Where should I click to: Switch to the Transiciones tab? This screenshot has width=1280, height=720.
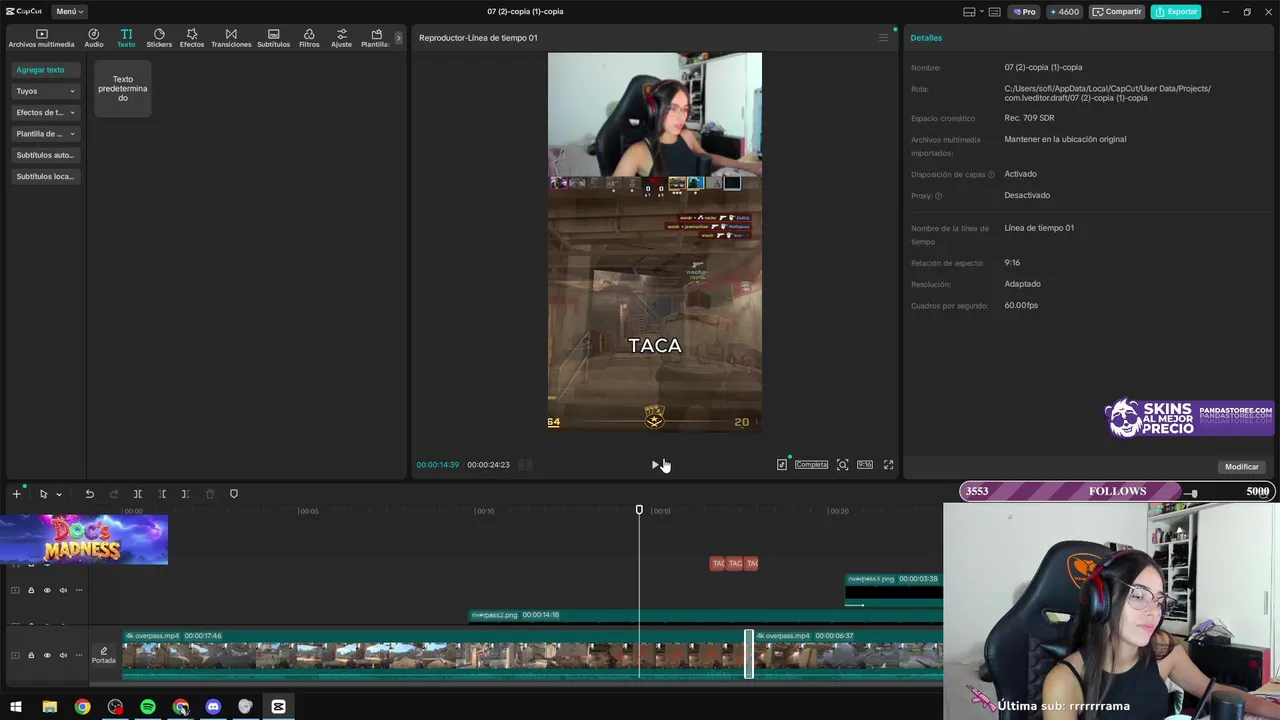pos(231,38)
